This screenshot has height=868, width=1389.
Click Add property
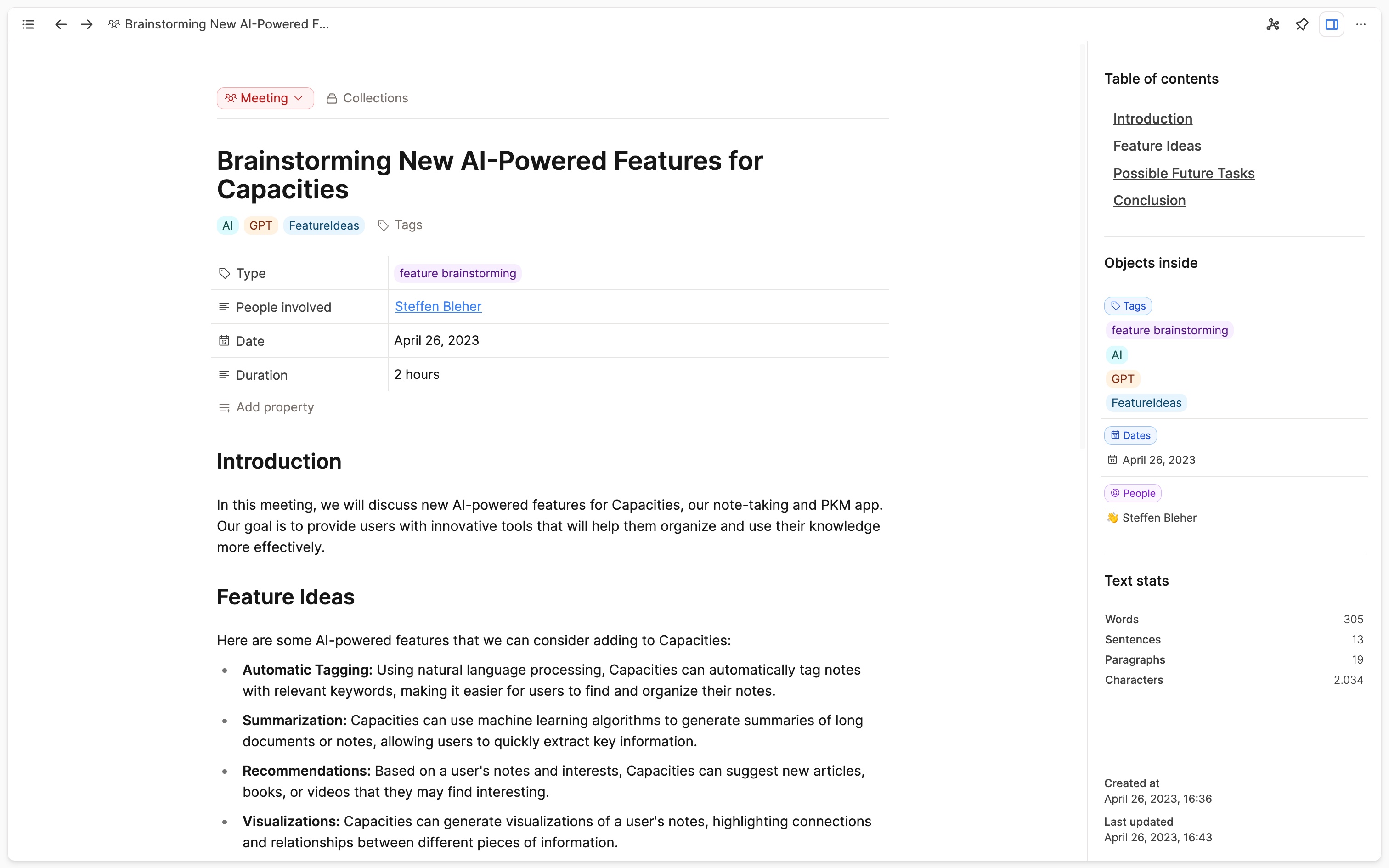(x=266, y=407)
